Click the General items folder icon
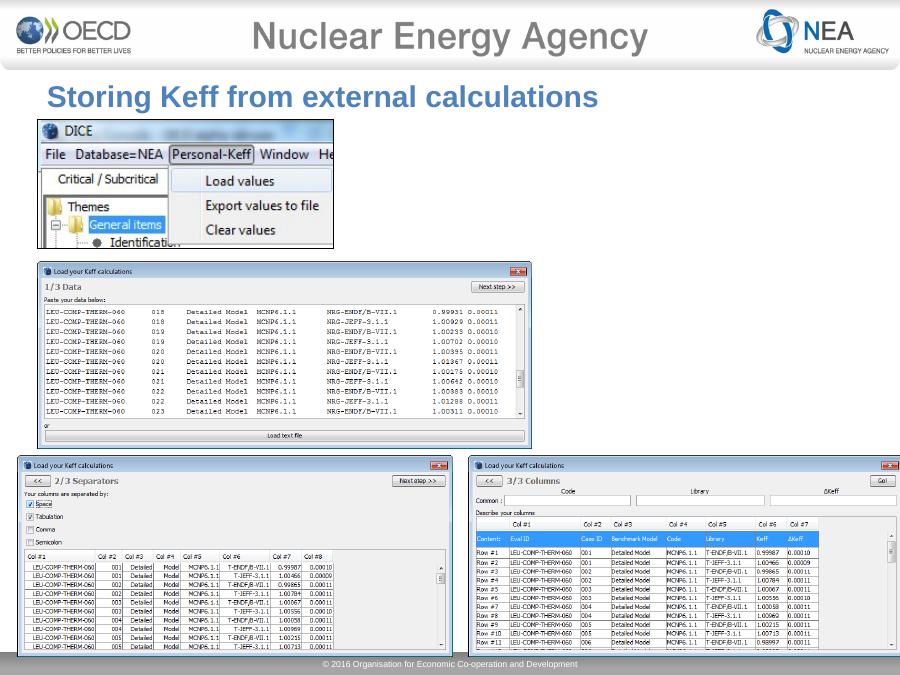The height and width of the screenshot is (675, 900). pos(75,225)
